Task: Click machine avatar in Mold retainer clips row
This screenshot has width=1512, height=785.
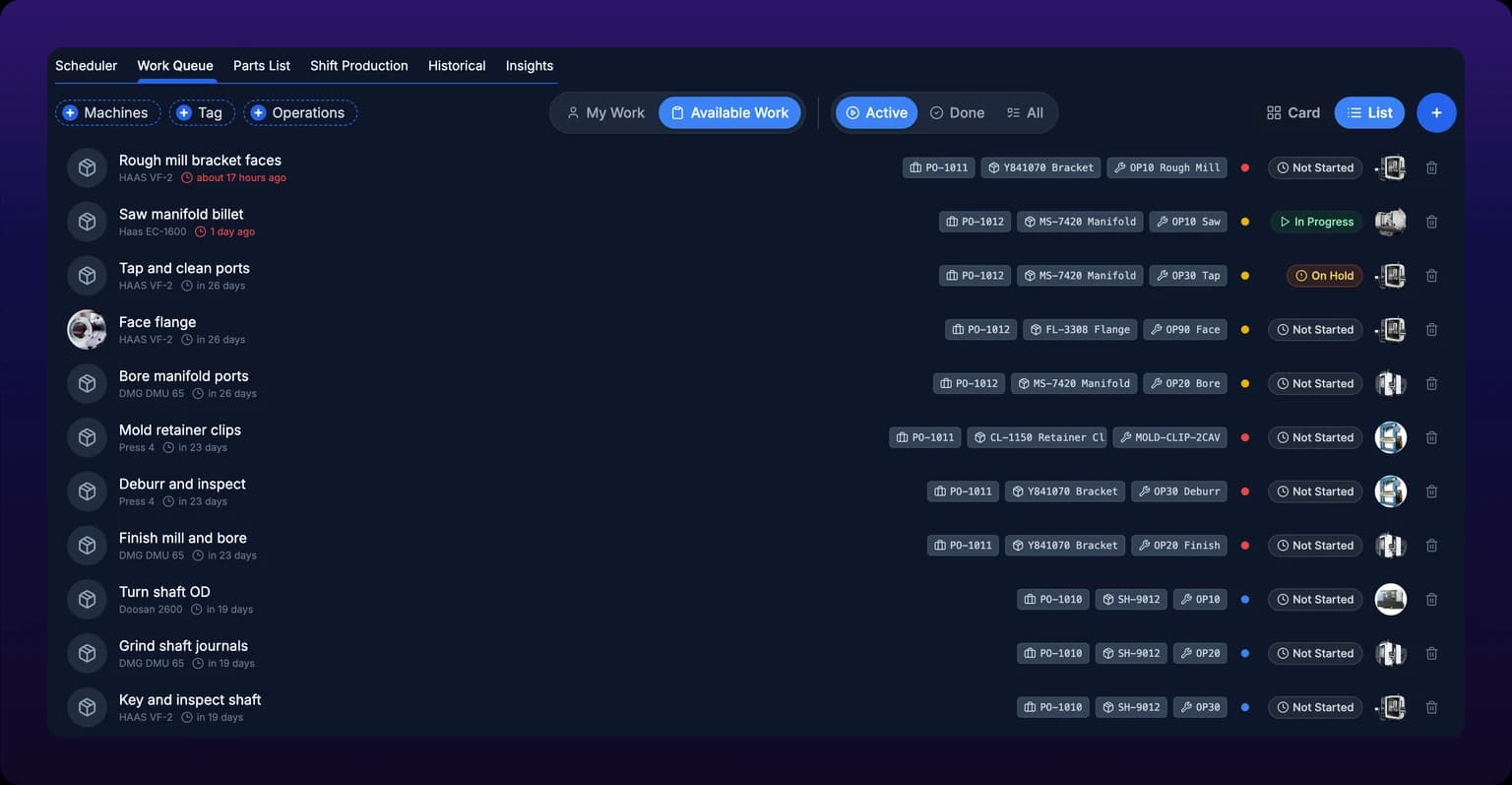Action: [x=1390, y=437]
